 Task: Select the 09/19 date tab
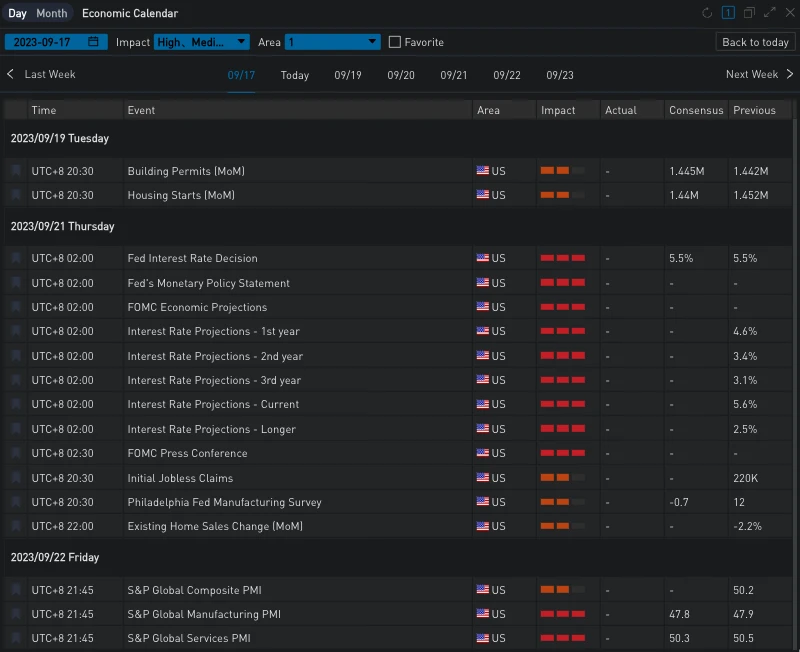tap(348, 75)
